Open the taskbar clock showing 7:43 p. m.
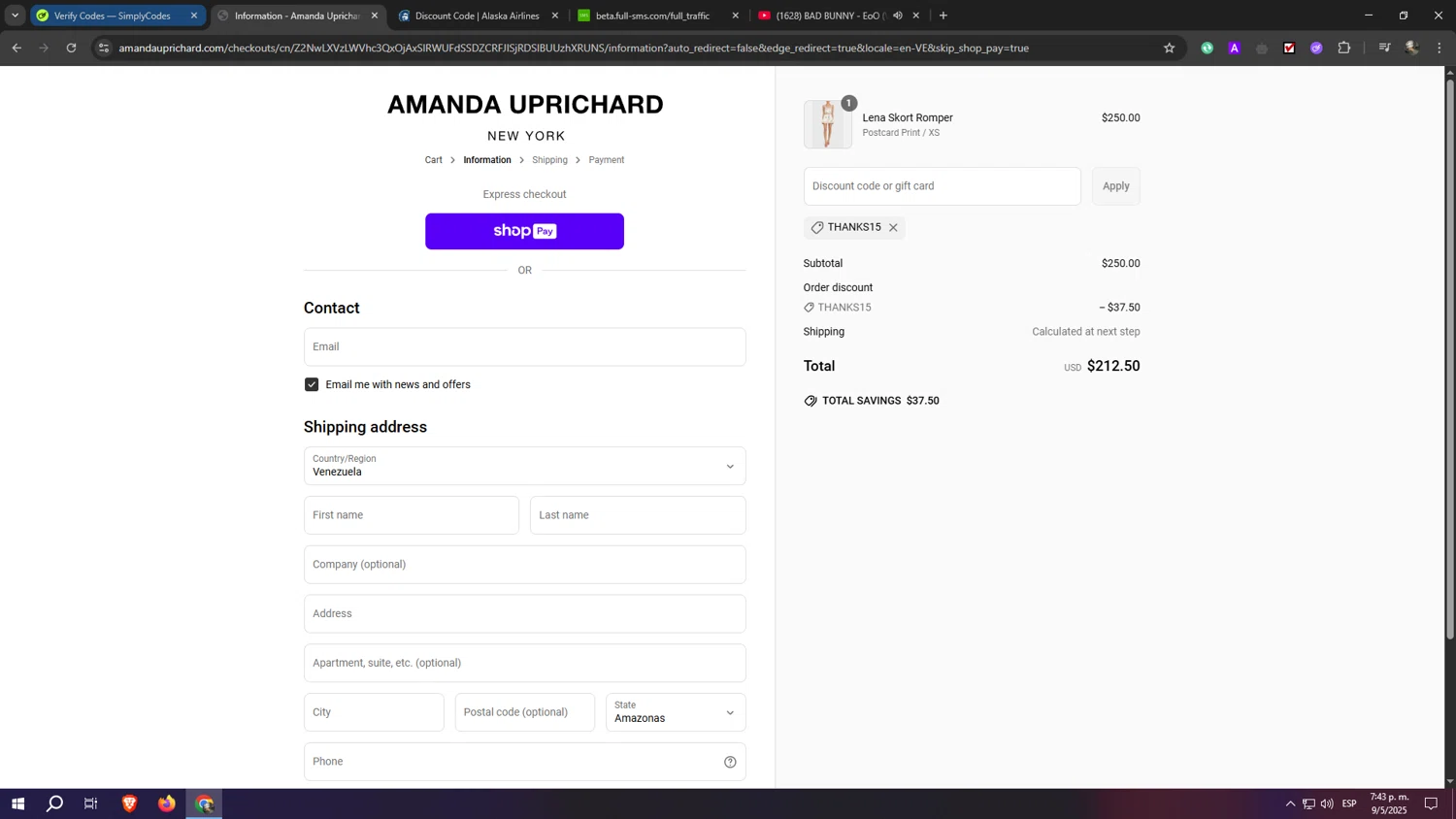 [x=1389, y=803]
